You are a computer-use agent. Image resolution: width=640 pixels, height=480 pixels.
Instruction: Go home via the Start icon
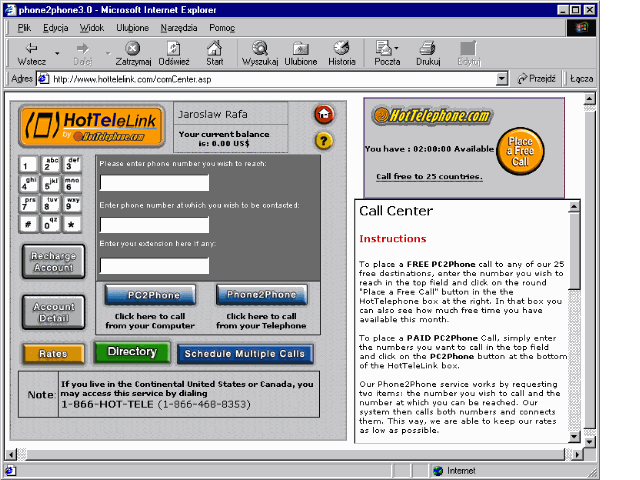(214, 49)
